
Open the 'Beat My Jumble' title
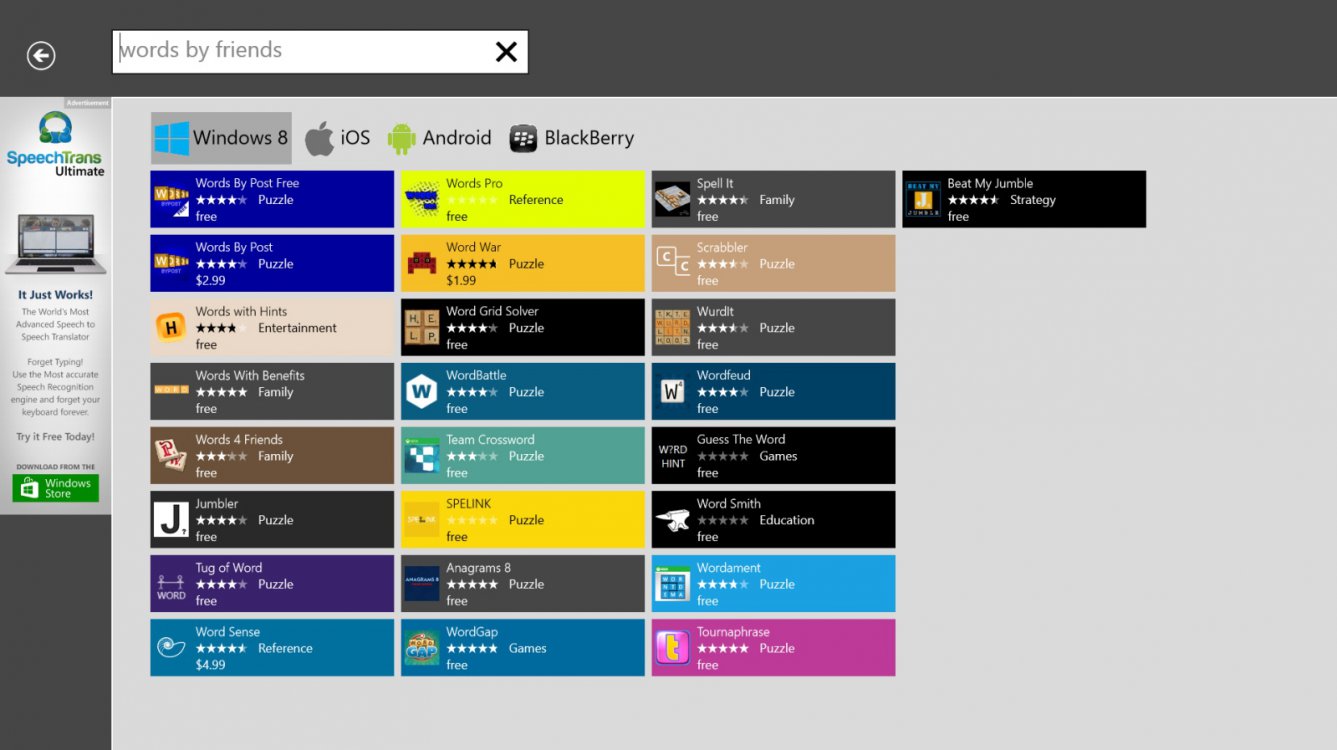pyautogui.click(x=990, y=183)
